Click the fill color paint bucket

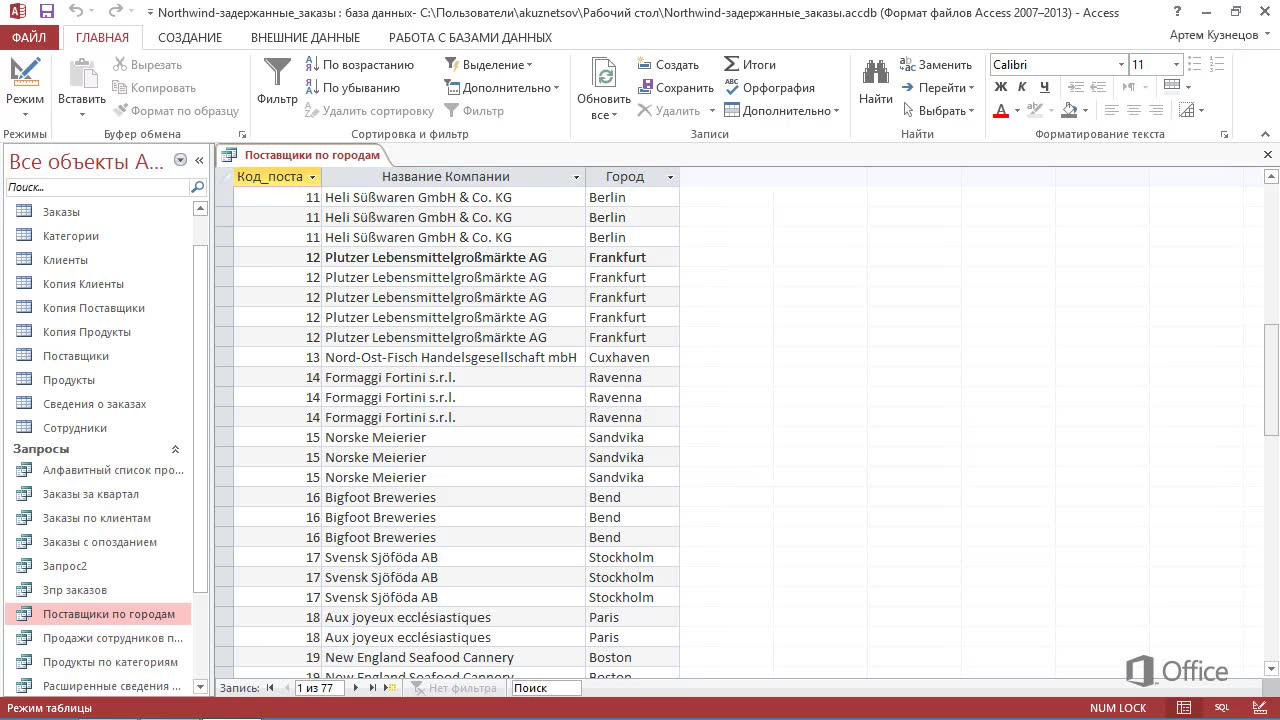[1069, 111]
